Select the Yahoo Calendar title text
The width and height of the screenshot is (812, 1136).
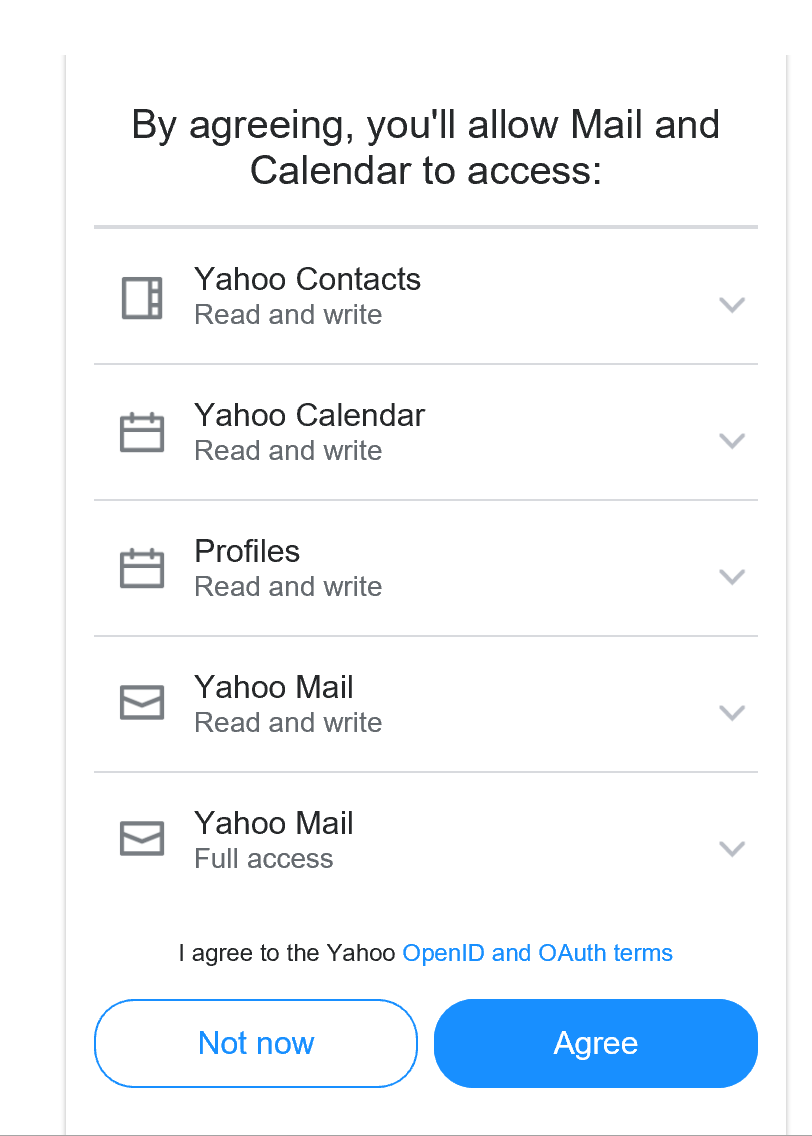point(309,415)
